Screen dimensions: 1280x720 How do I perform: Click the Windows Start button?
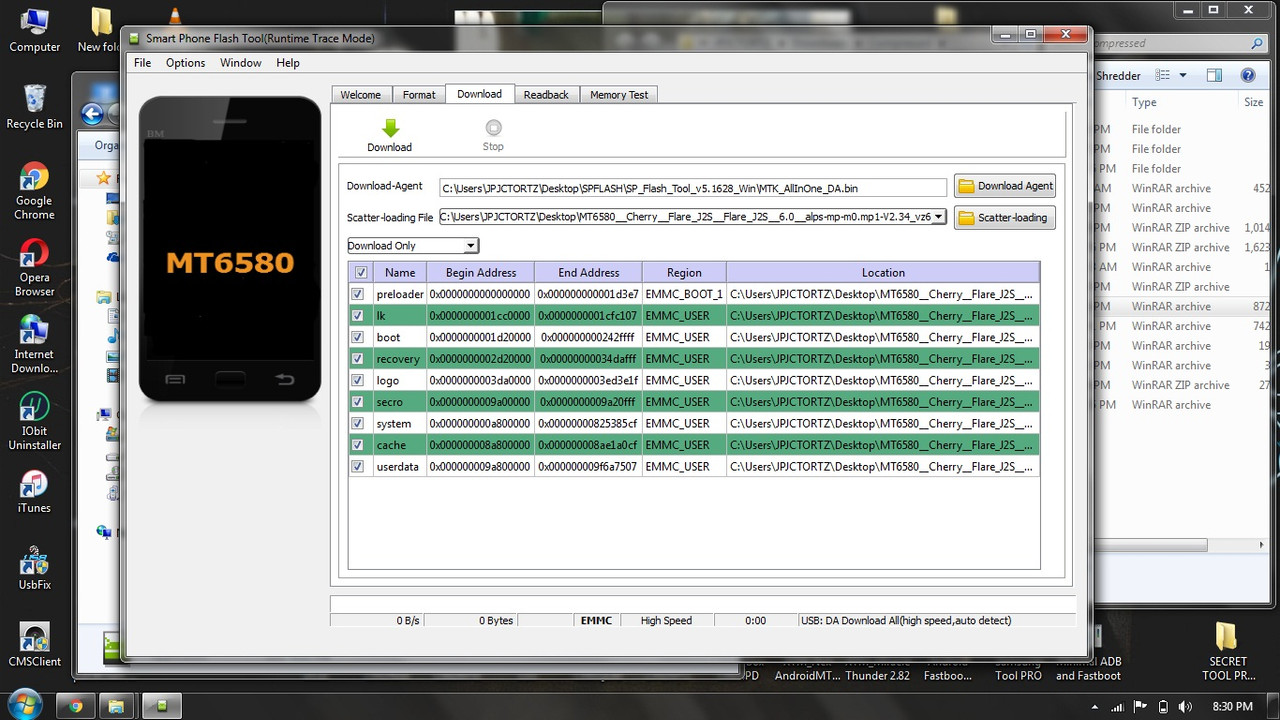click(x=24, y=706)
